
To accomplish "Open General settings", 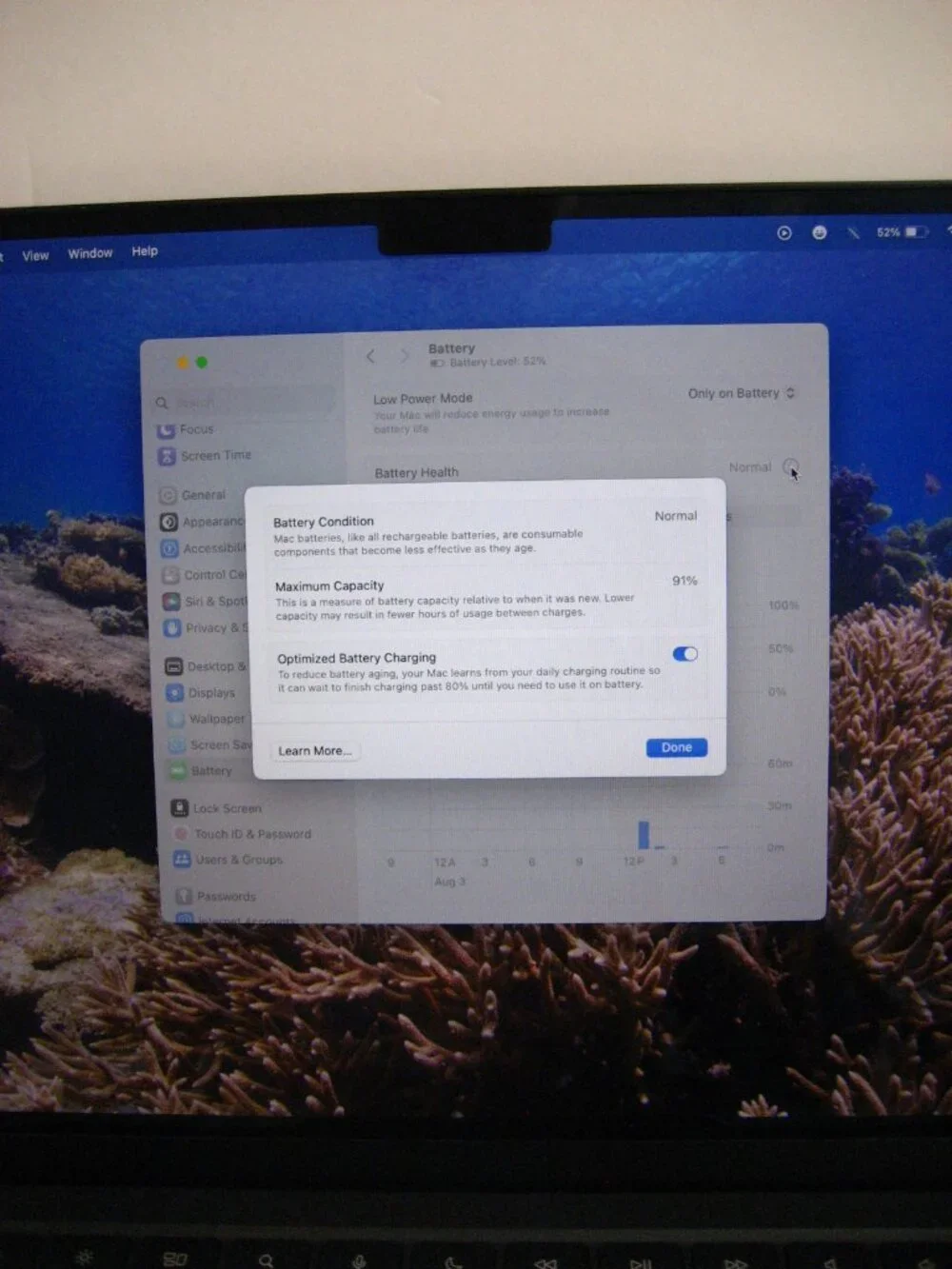I will (x=192, y=495).
